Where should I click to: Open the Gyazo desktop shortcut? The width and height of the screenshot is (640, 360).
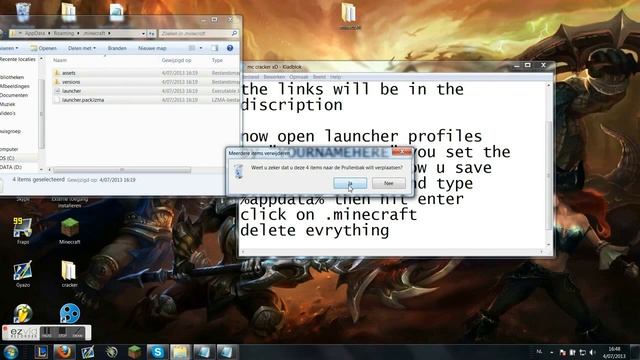(23, 274)
